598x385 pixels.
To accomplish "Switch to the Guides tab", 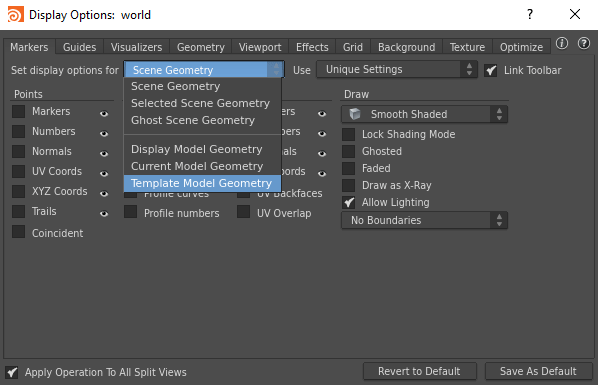I will click(x=79, y=47).
